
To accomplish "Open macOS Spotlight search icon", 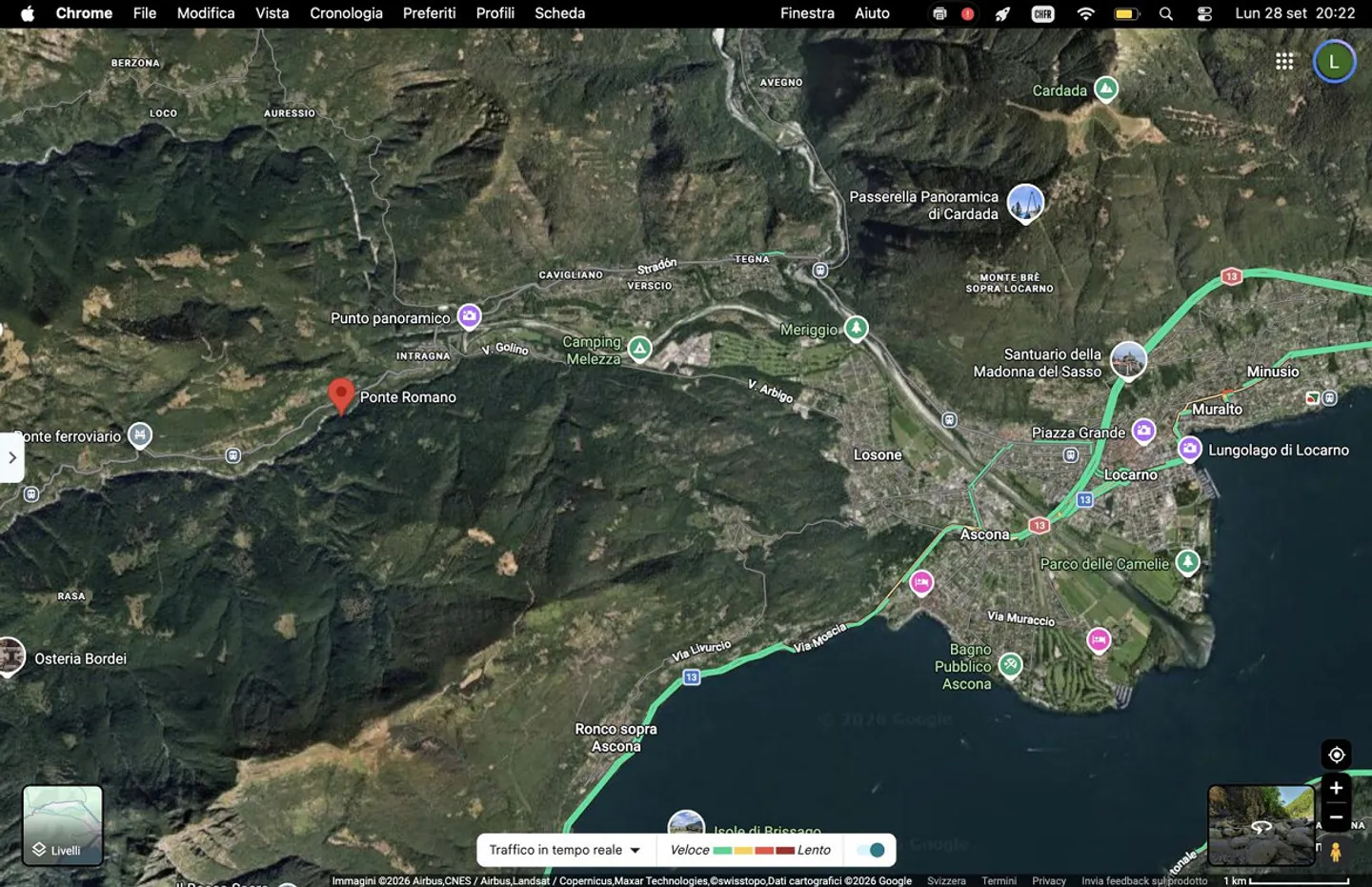I will (x=1166, y=13).
